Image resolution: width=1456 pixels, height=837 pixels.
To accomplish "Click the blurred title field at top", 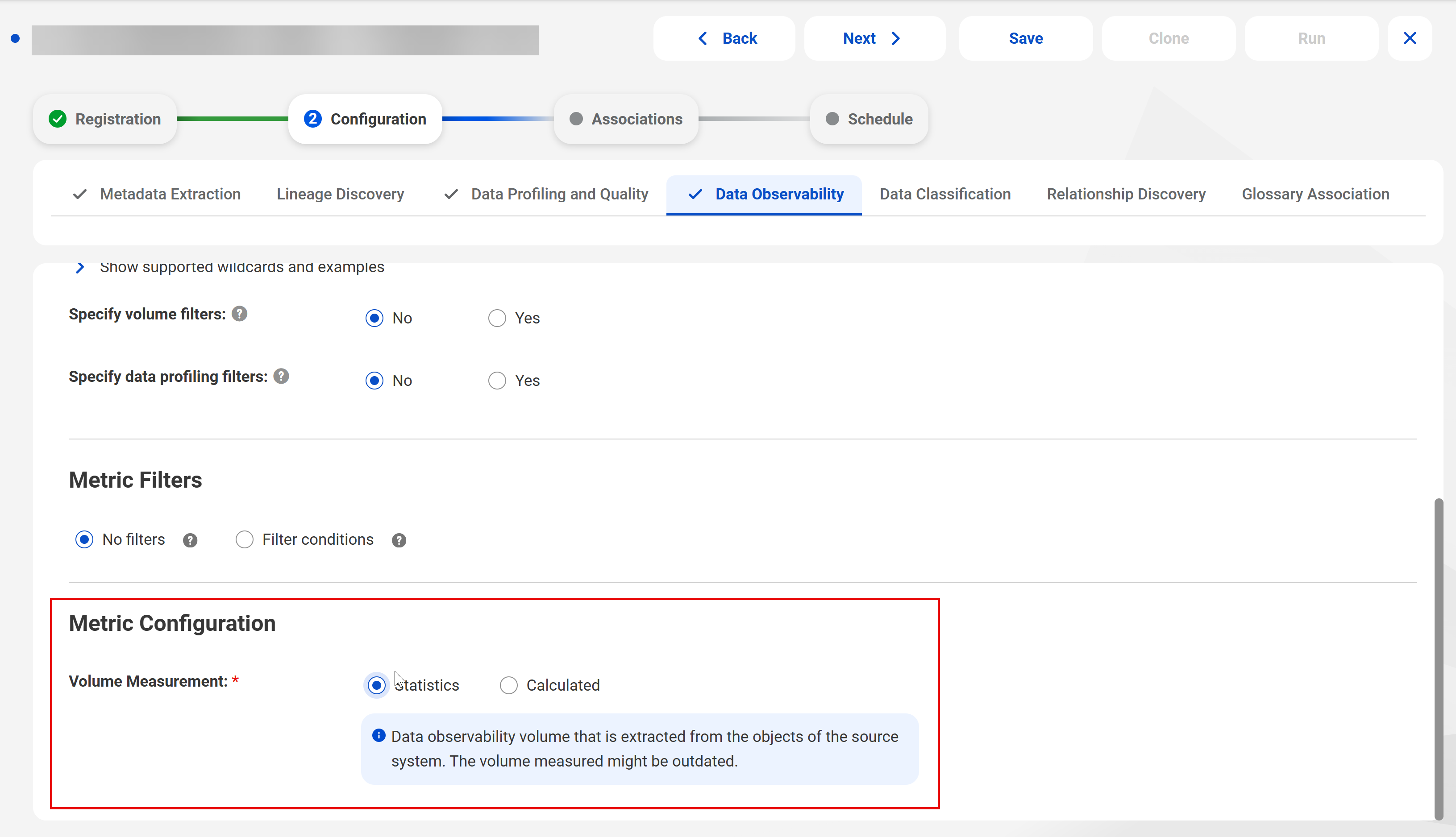I will pos(285,40).
